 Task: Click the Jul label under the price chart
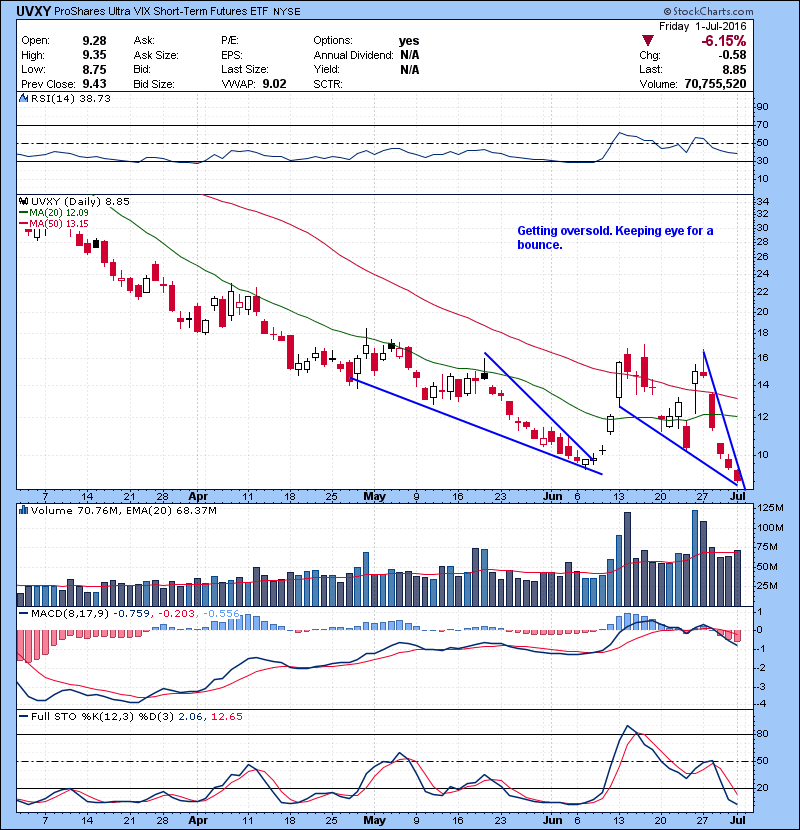(738, 497)
